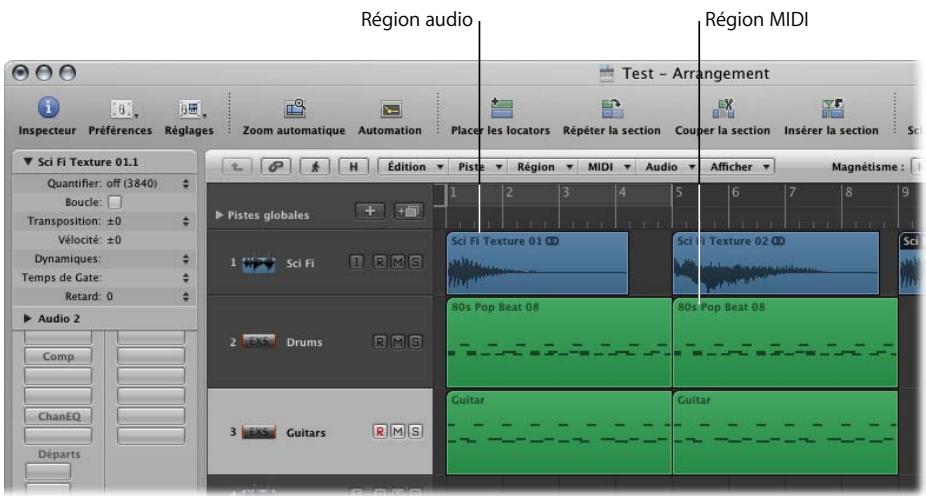Solo the Guitars track
The image size is (926, 496).
[x=415, y=432]
